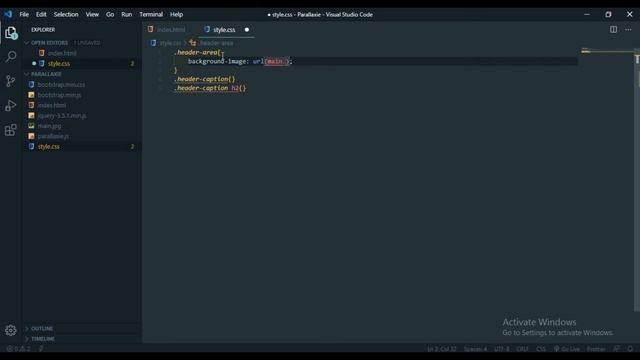Click errors and warnings count in status bar
This screenshot has width=640, height=360.
18,349
